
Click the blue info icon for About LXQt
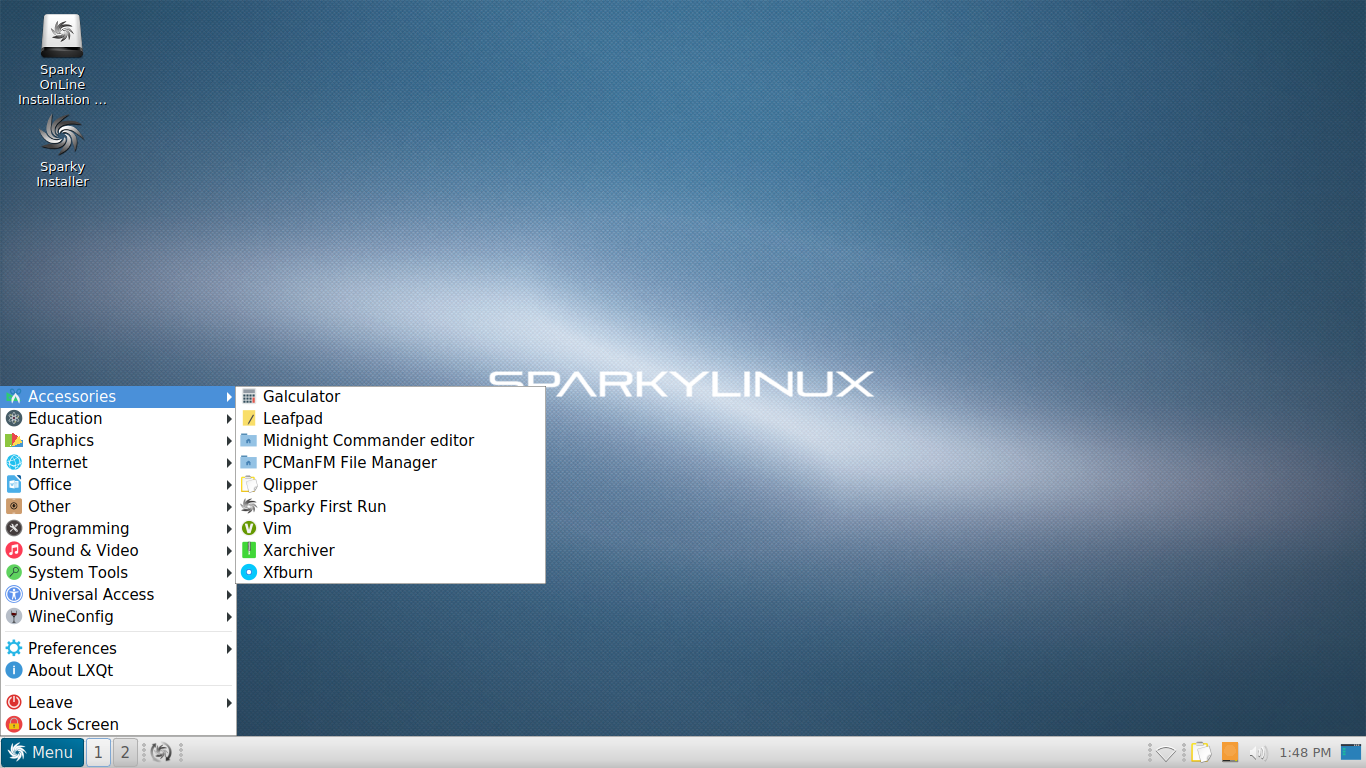pyautogui.click(x=14, y=671)
